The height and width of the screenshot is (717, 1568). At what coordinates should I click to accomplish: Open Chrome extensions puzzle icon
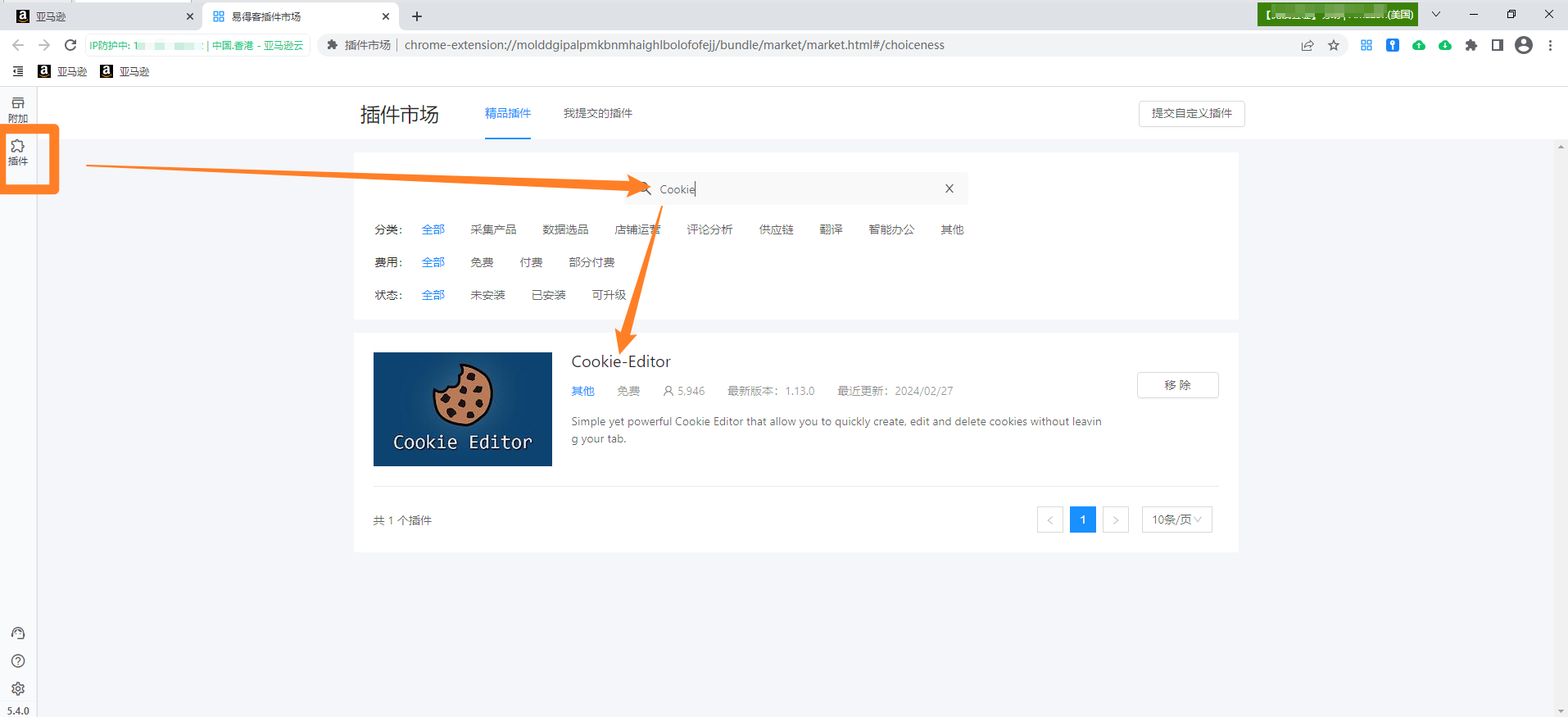click(x=1471, y=45)
